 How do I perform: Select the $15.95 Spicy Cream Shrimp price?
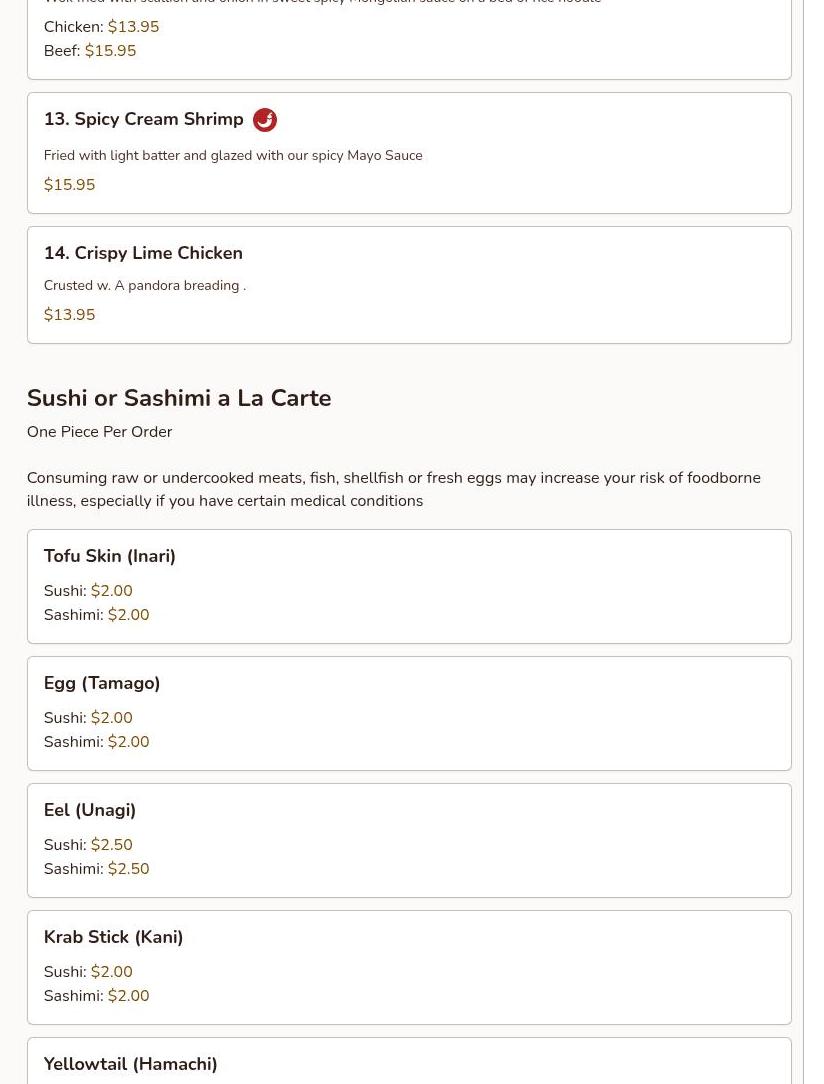click(x=69, y=185)
